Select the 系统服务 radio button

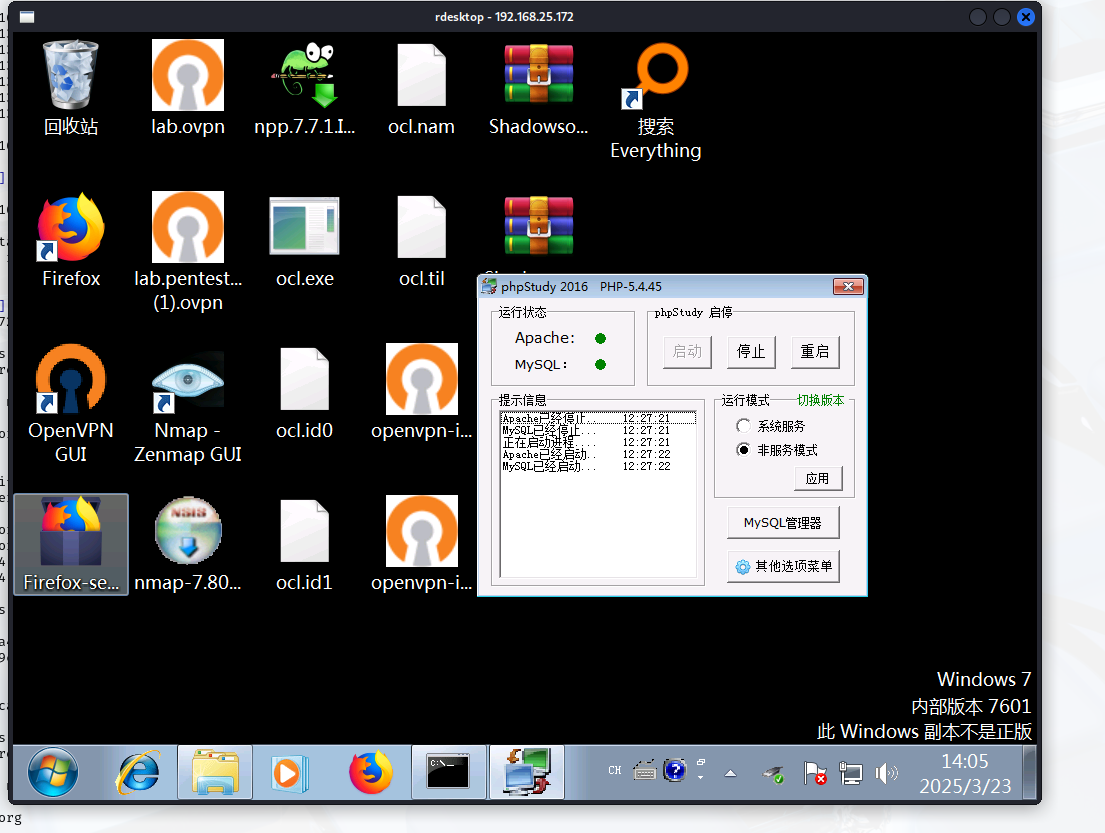pos(743,426)
